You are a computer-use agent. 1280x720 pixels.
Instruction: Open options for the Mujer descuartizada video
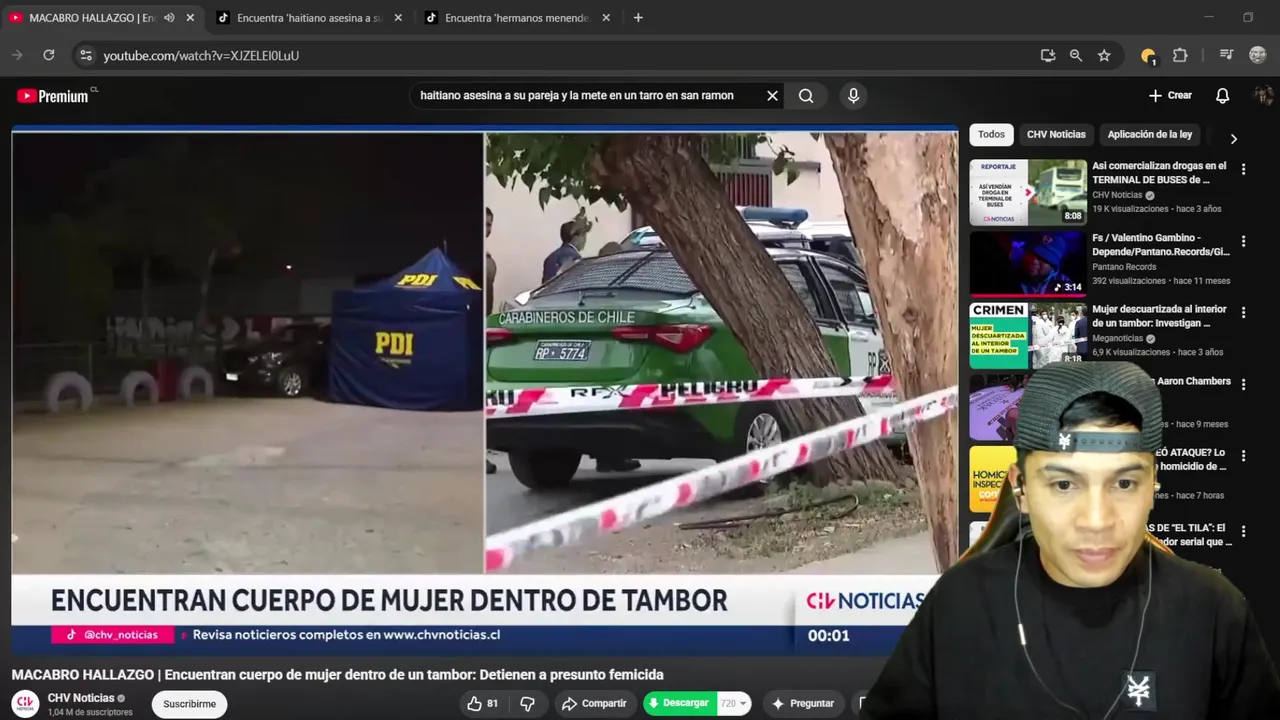point(1243,313)
